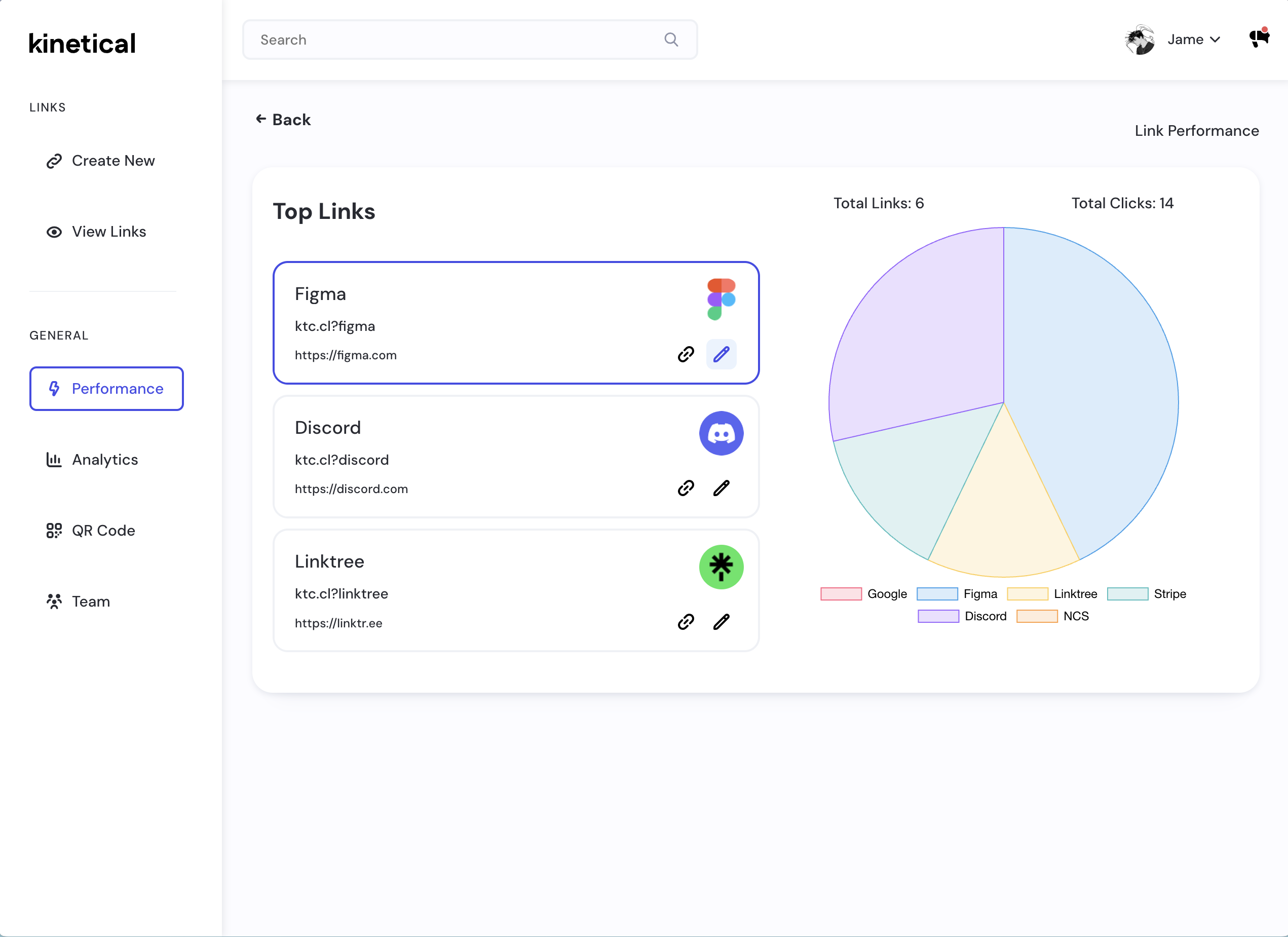Click the https://discord.com URL
The image size is (1288, 937).
351,489
